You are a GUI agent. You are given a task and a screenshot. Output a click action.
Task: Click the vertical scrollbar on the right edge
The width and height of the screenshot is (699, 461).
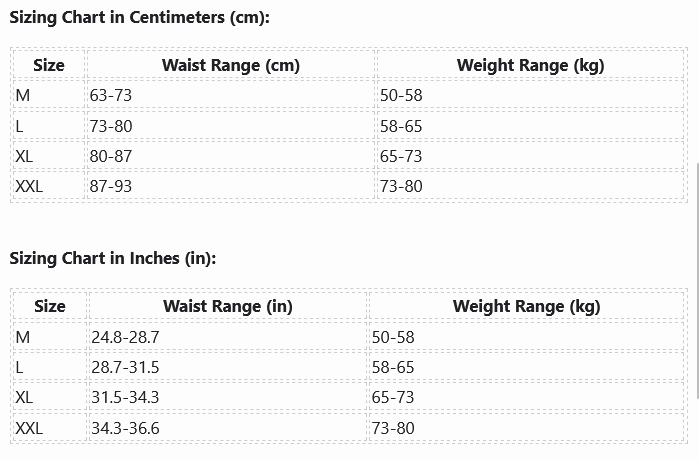click(x=695, y=175)
